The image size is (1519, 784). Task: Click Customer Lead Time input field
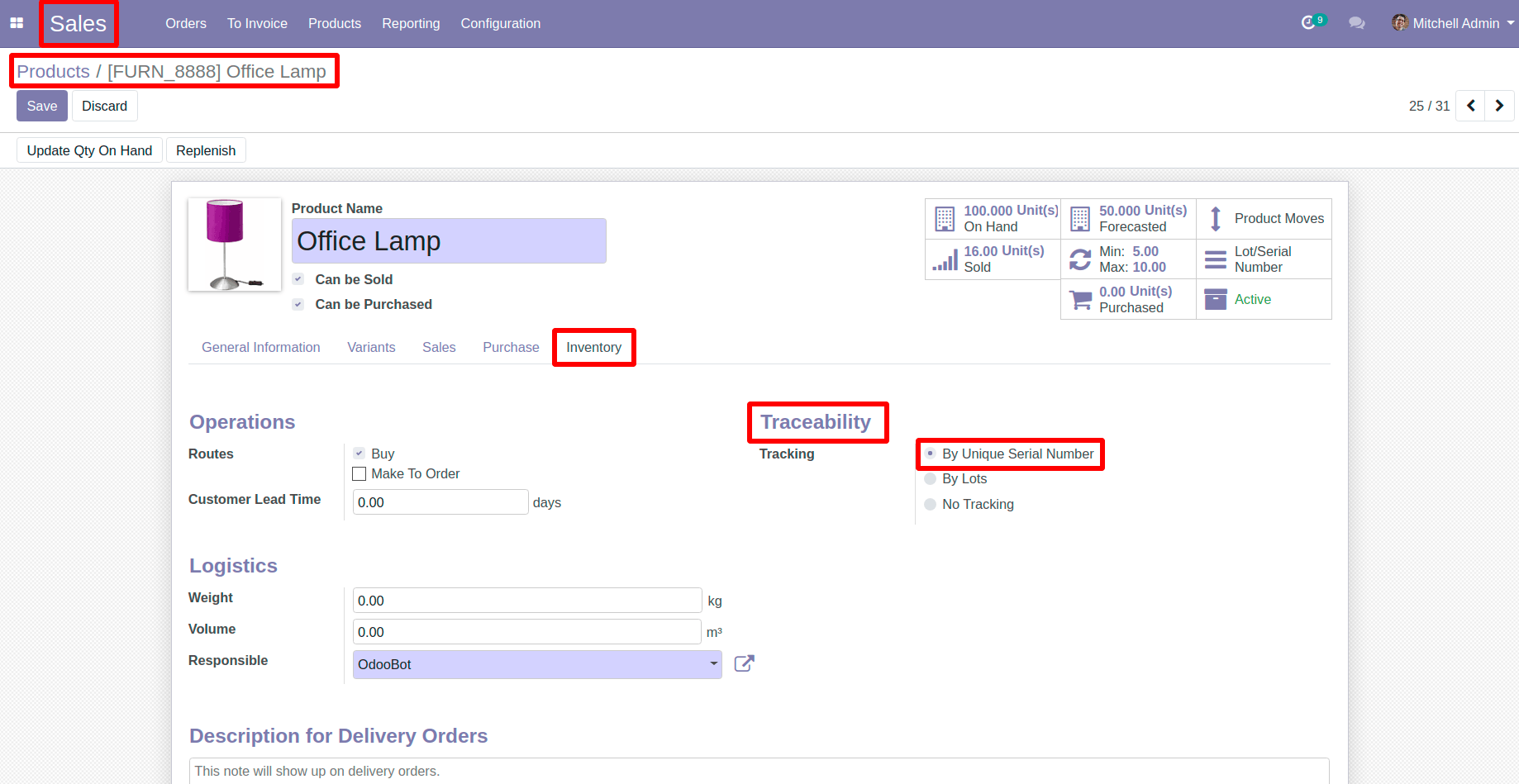pyautogui.click(x=440, y=502)
